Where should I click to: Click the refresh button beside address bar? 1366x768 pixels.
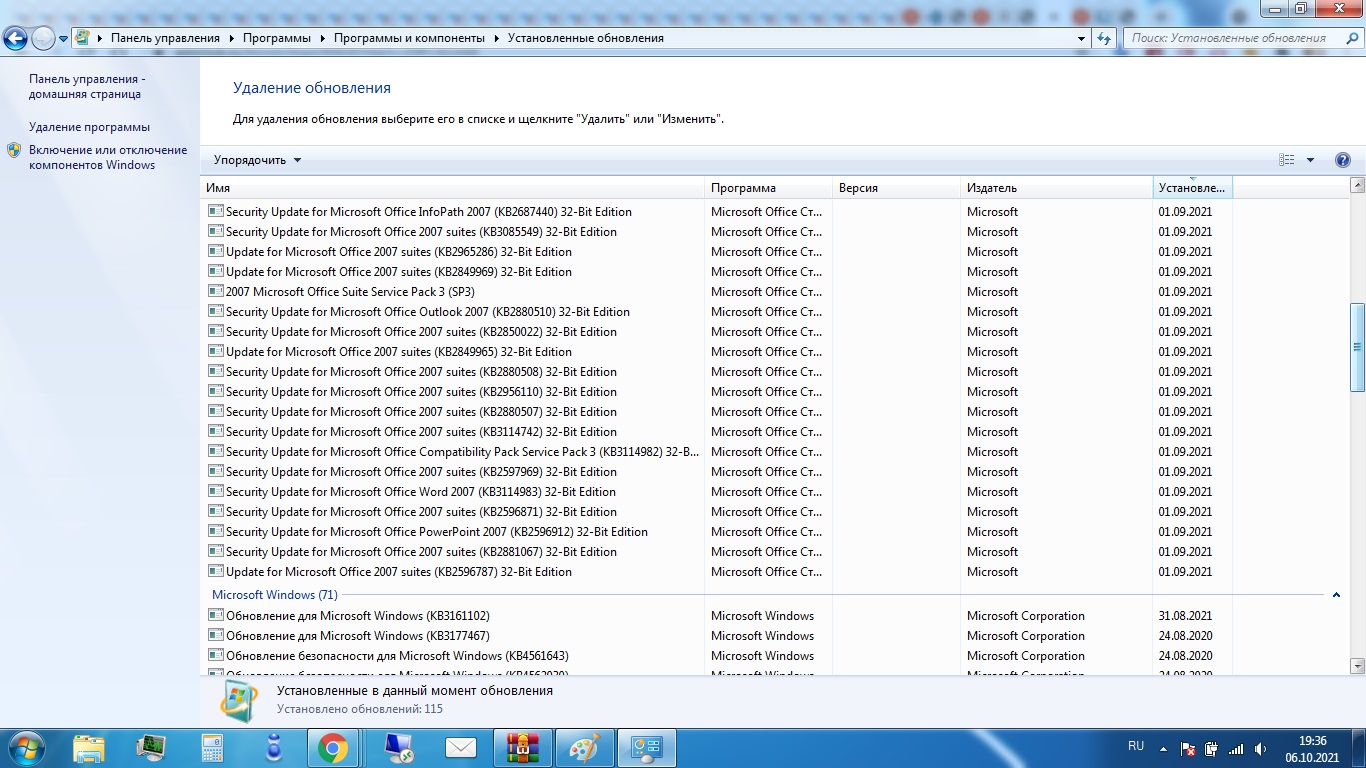[x=1104, y=38]
